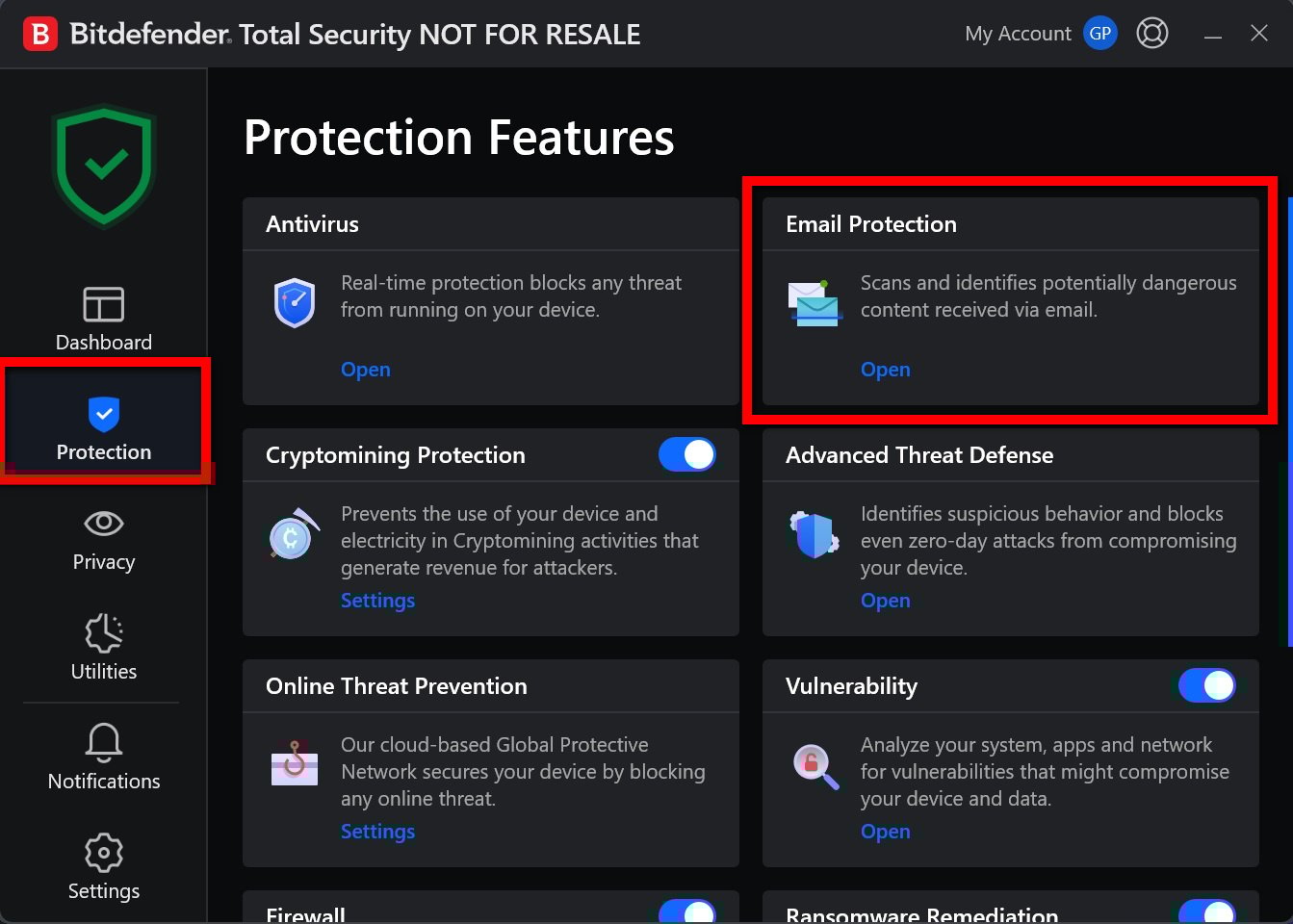This screenshot has height=924, width=1293.
Task: Click the Online Threat Prevention hook icon
Action: (295, 764)
